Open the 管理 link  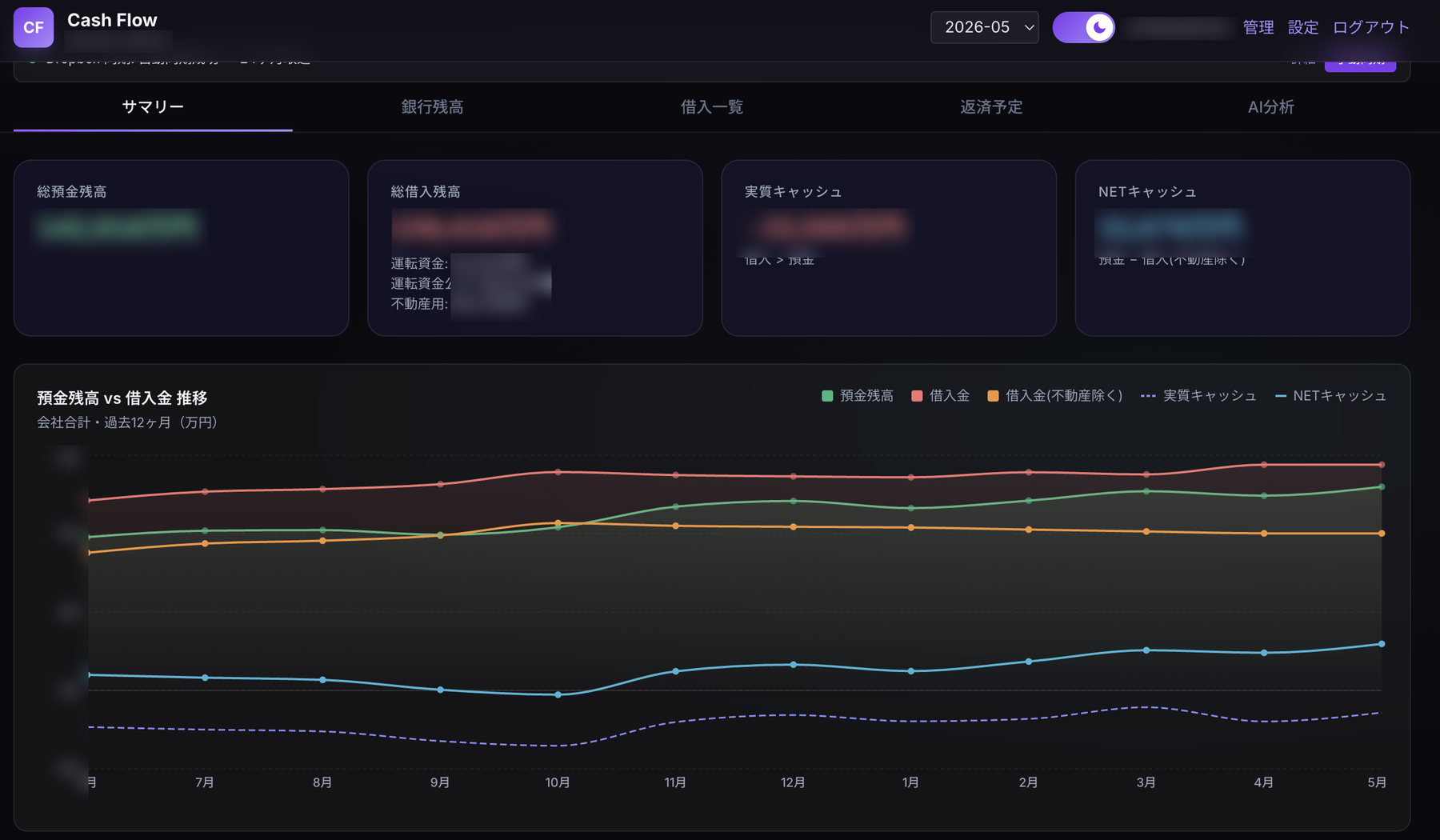1258,27
